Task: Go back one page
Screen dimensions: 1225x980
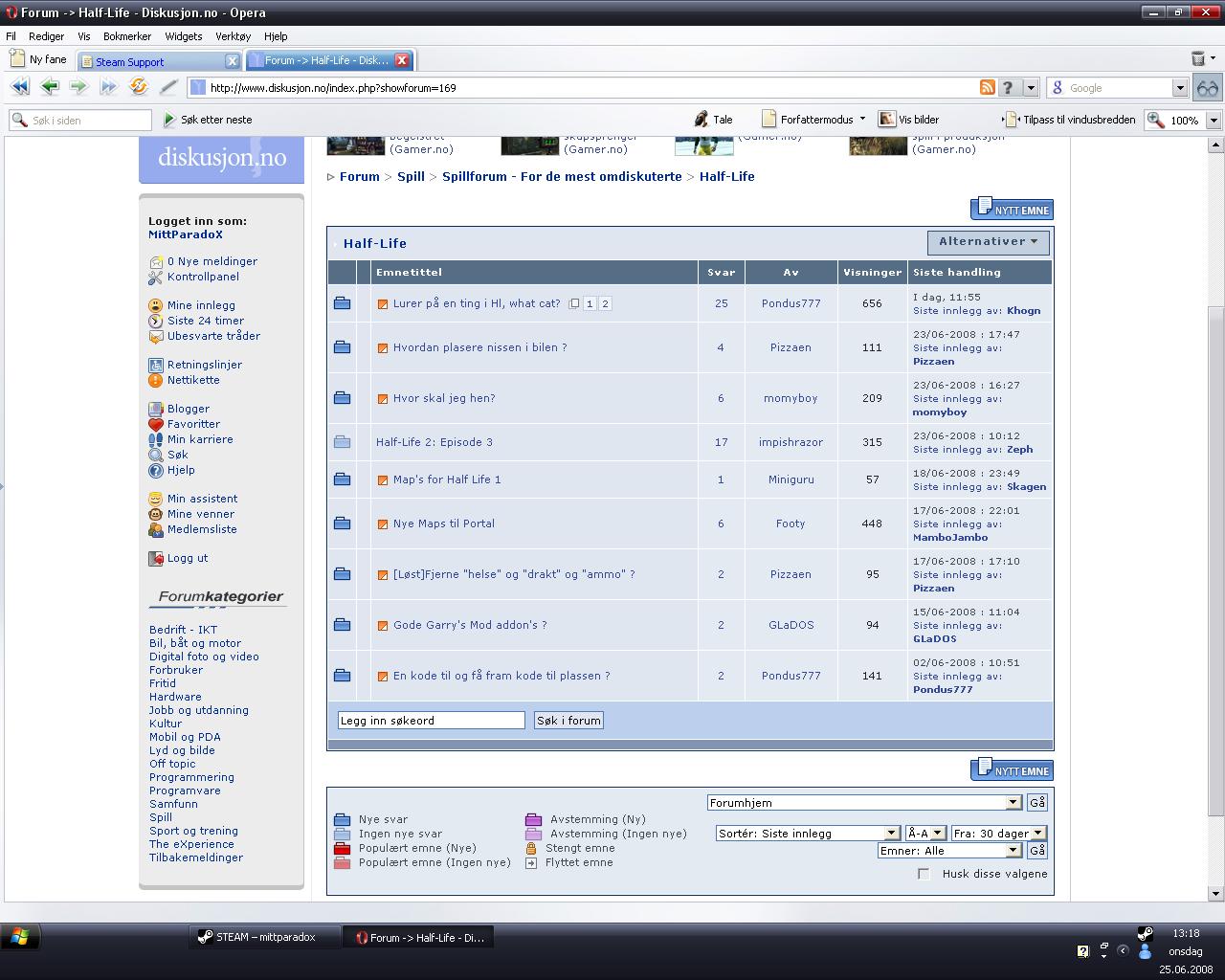Action: pyautogui.click(x=50, y=87)
